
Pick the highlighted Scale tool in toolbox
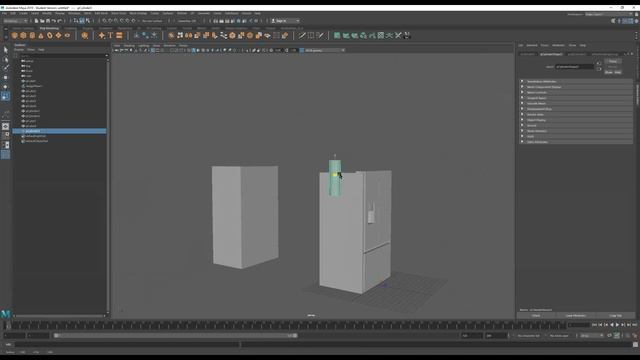coord(6,96)
